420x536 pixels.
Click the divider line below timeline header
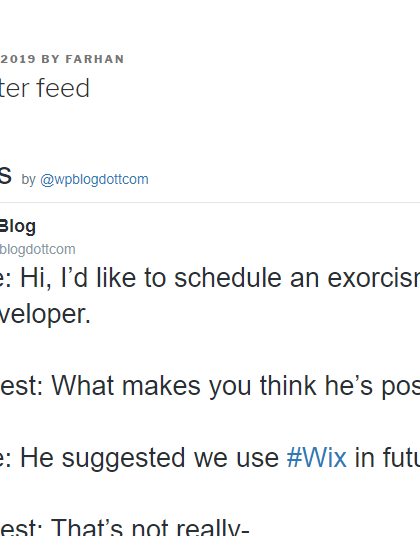210,202
